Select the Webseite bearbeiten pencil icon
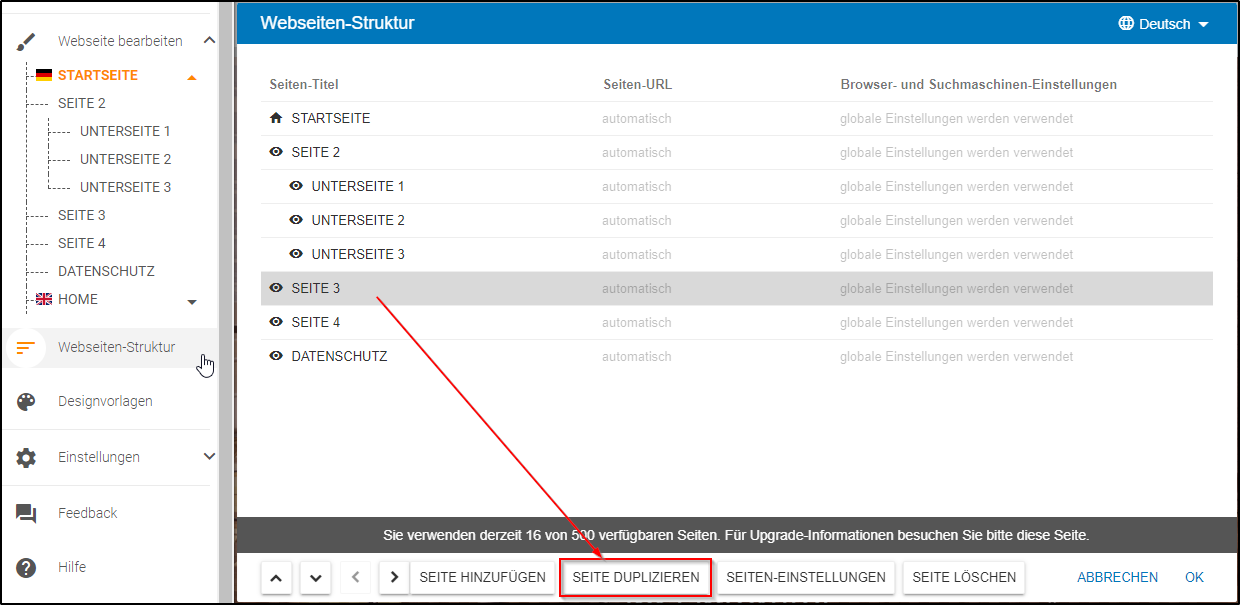Viewport: 1240px width, 605px height. 25,40
